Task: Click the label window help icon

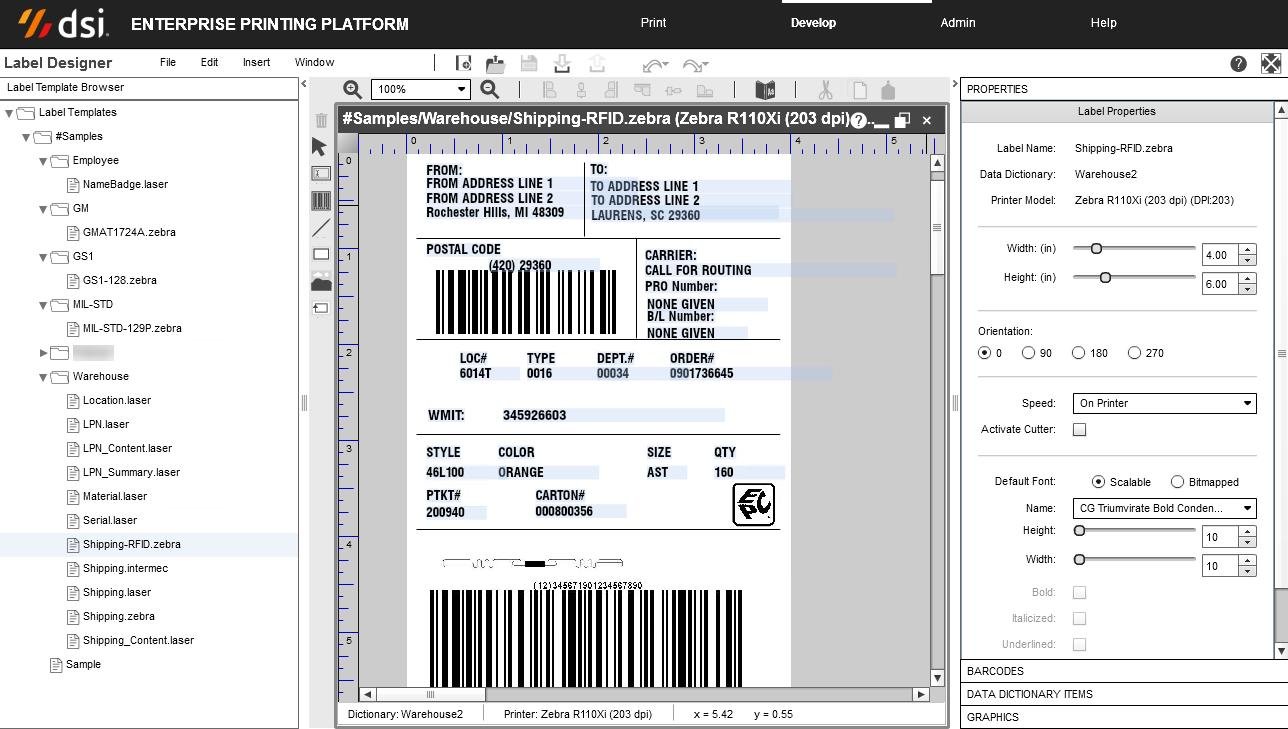Action: [x=858, y=120]
